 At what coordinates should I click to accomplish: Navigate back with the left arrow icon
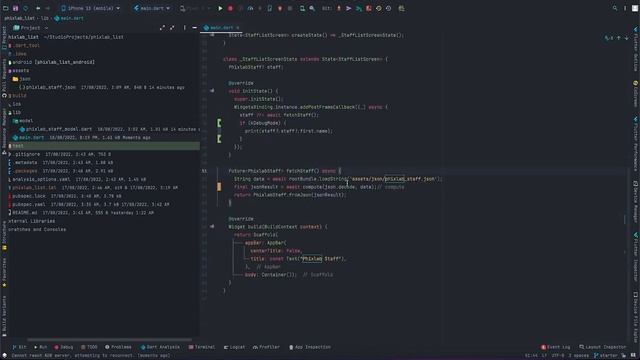point(38,8)
